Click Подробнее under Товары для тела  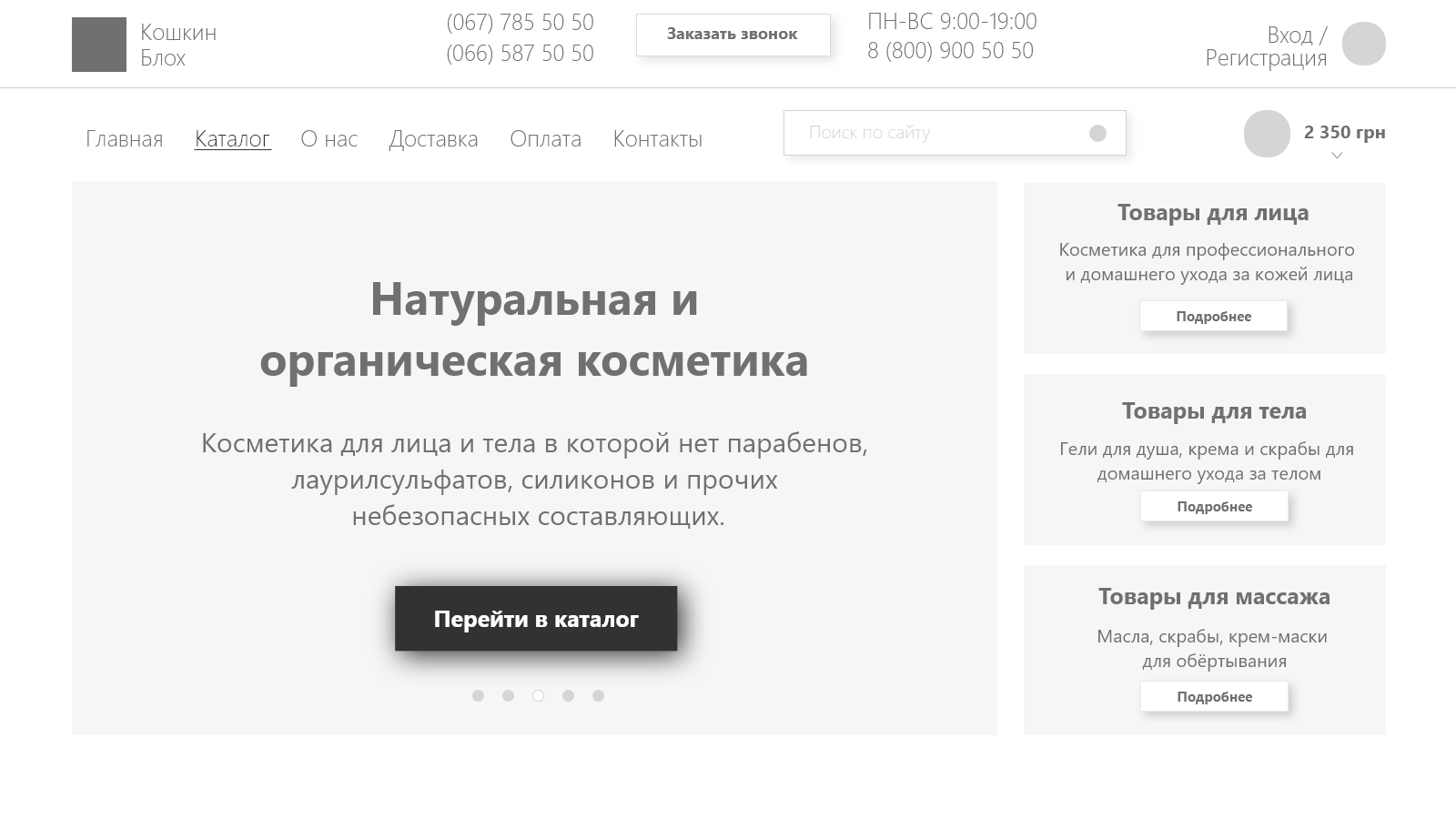coord(1214,507)
